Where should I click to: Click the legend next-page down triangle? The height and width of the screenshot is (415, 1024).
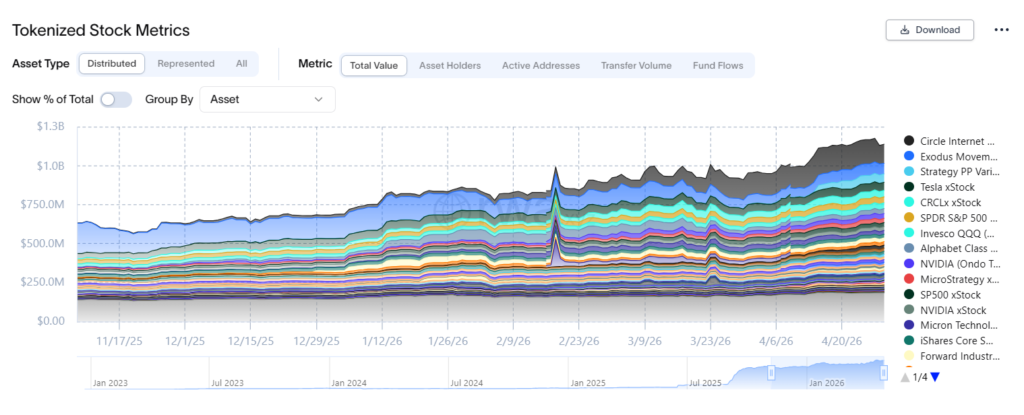pyautogui.click(x=935, y=377)
